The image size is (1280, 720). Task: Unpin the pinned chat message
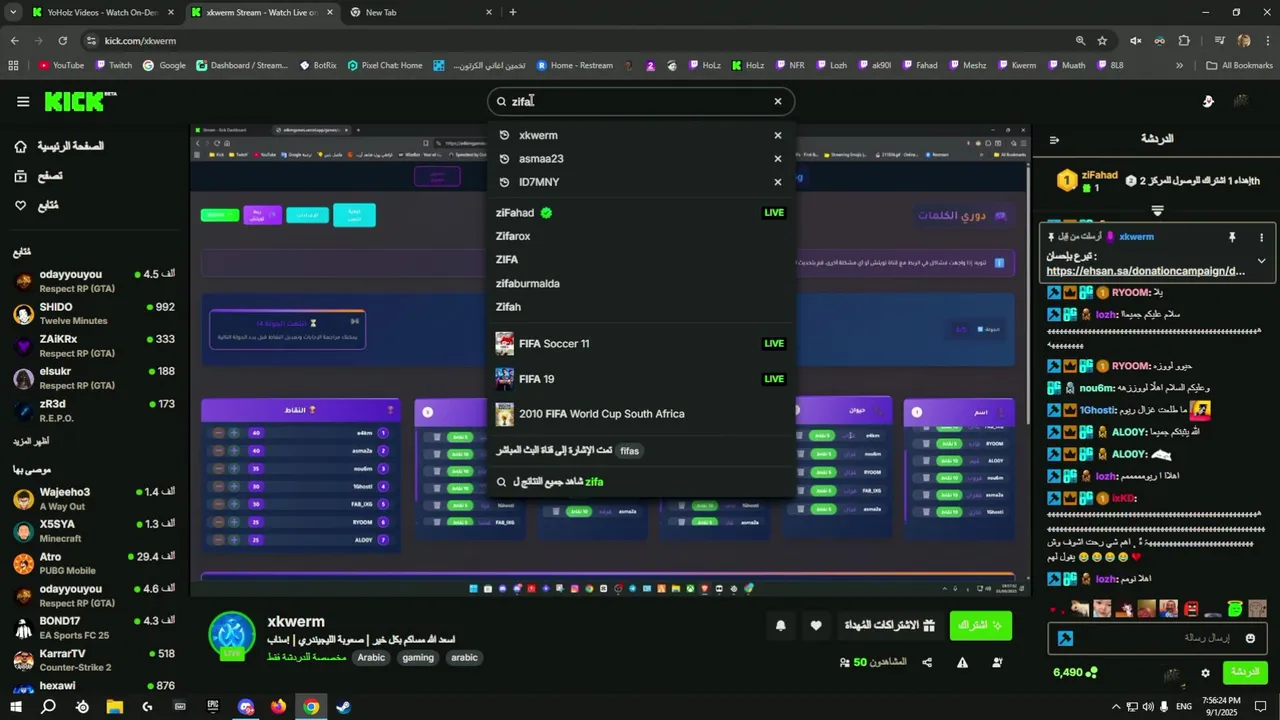click(1232, 237)
